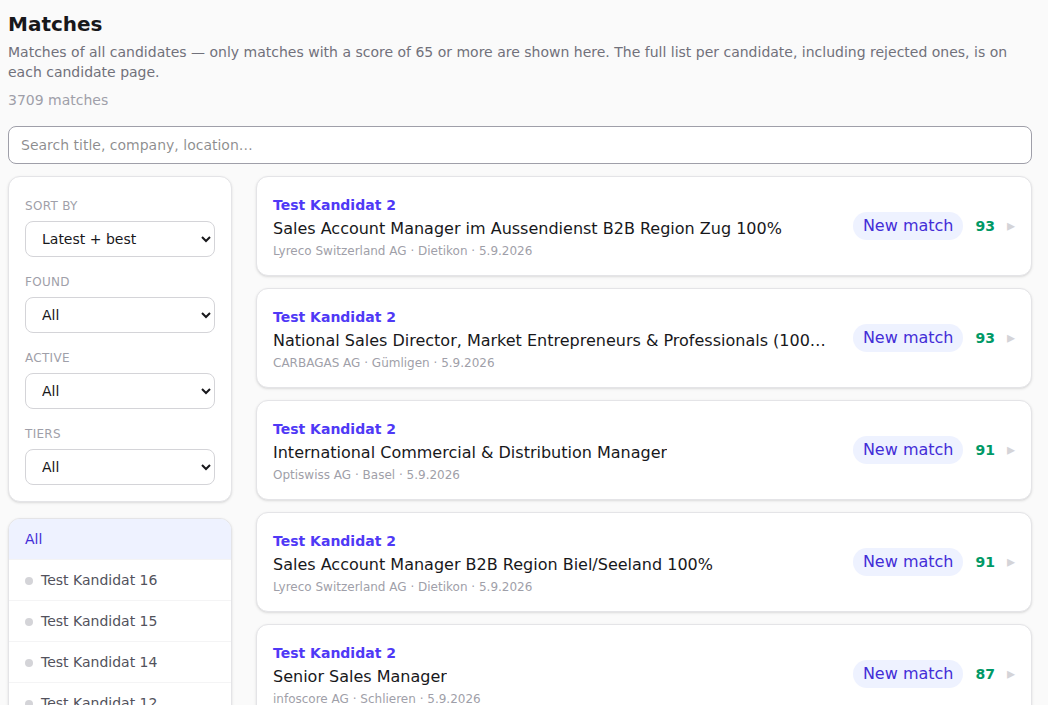Click score 93 on Region Zug card

[x=985, y=227]
